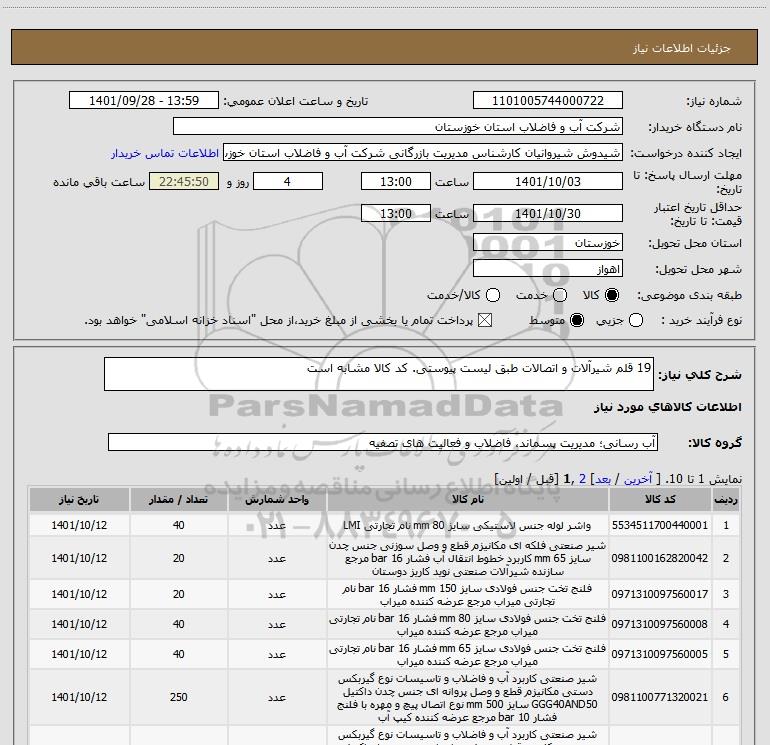Click buyer organization name field
Viewport: 770px width, 745px height.
(398, 126)
